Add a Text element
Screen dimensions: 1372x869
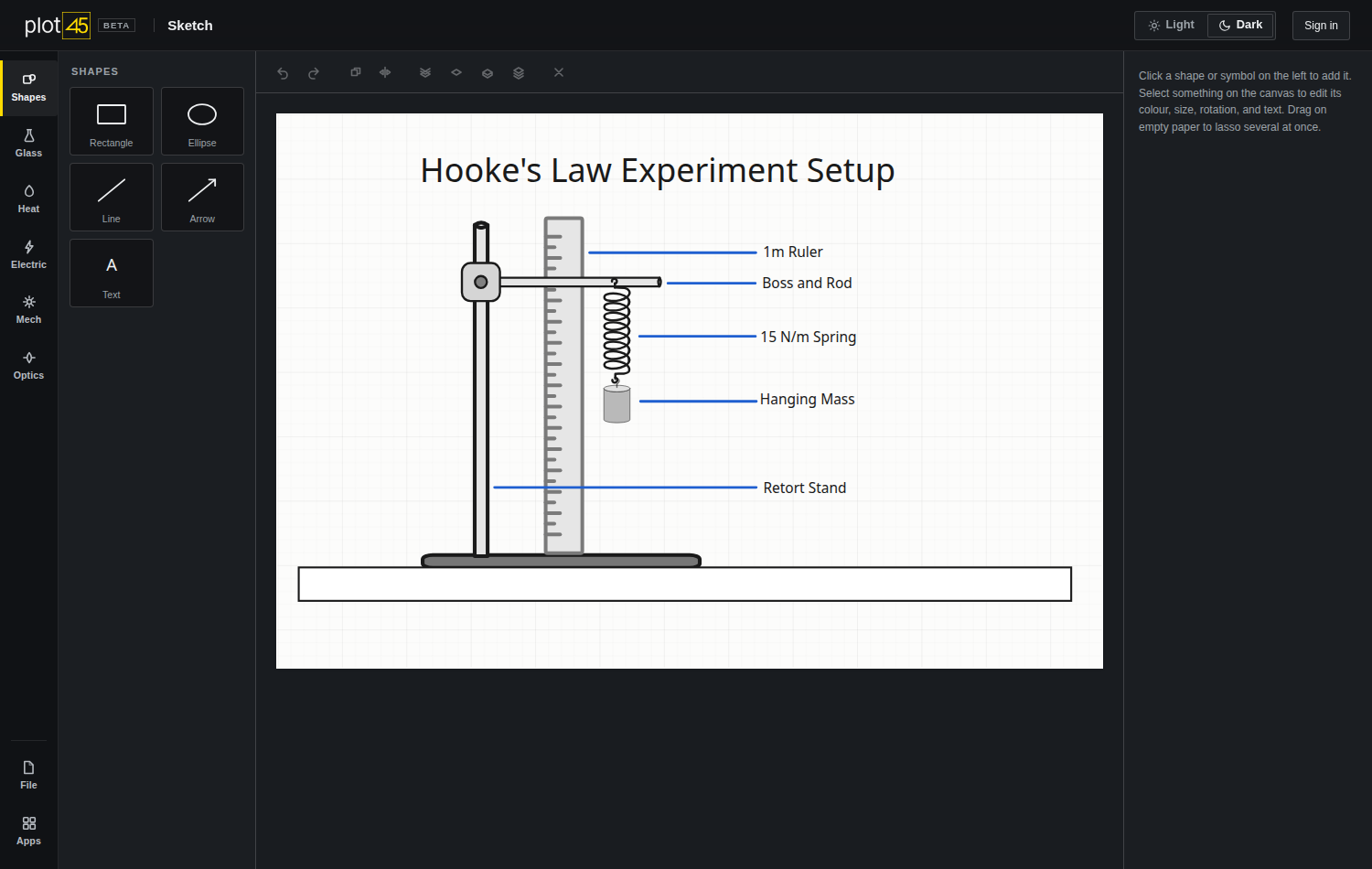coord(112,273)
